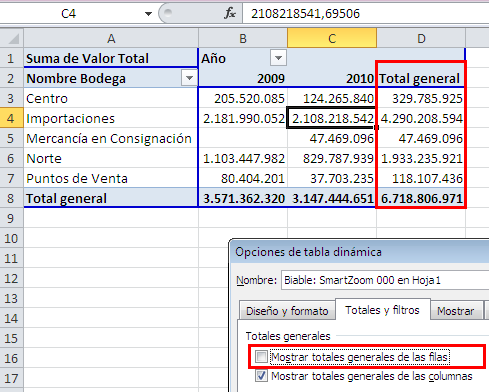Select the Totales y filtros tab
This screenshot has width=489, height=392.
[x=382, y=310]
